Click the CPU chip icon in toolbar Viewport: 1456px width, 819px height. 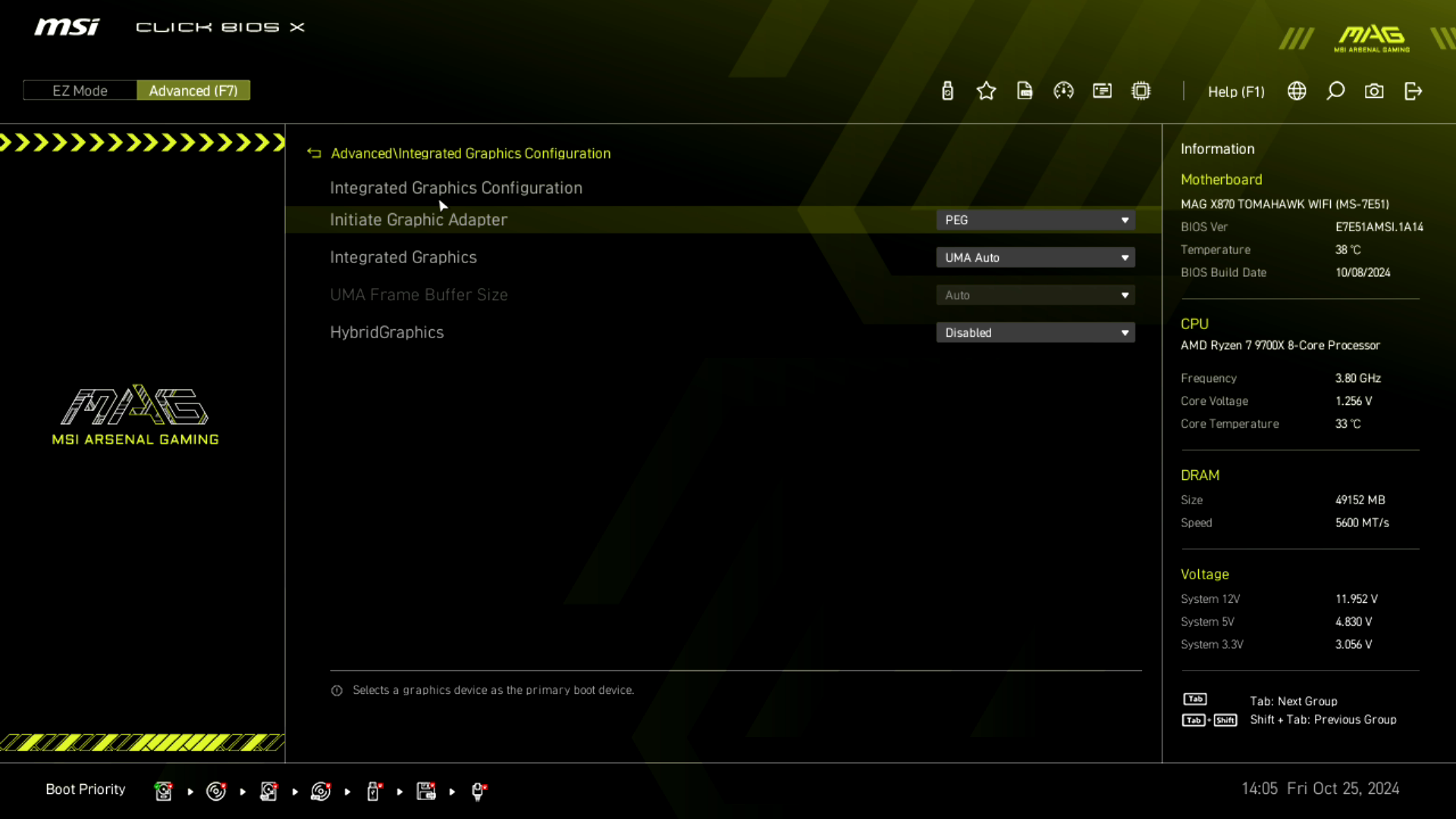pos(1141,91)
